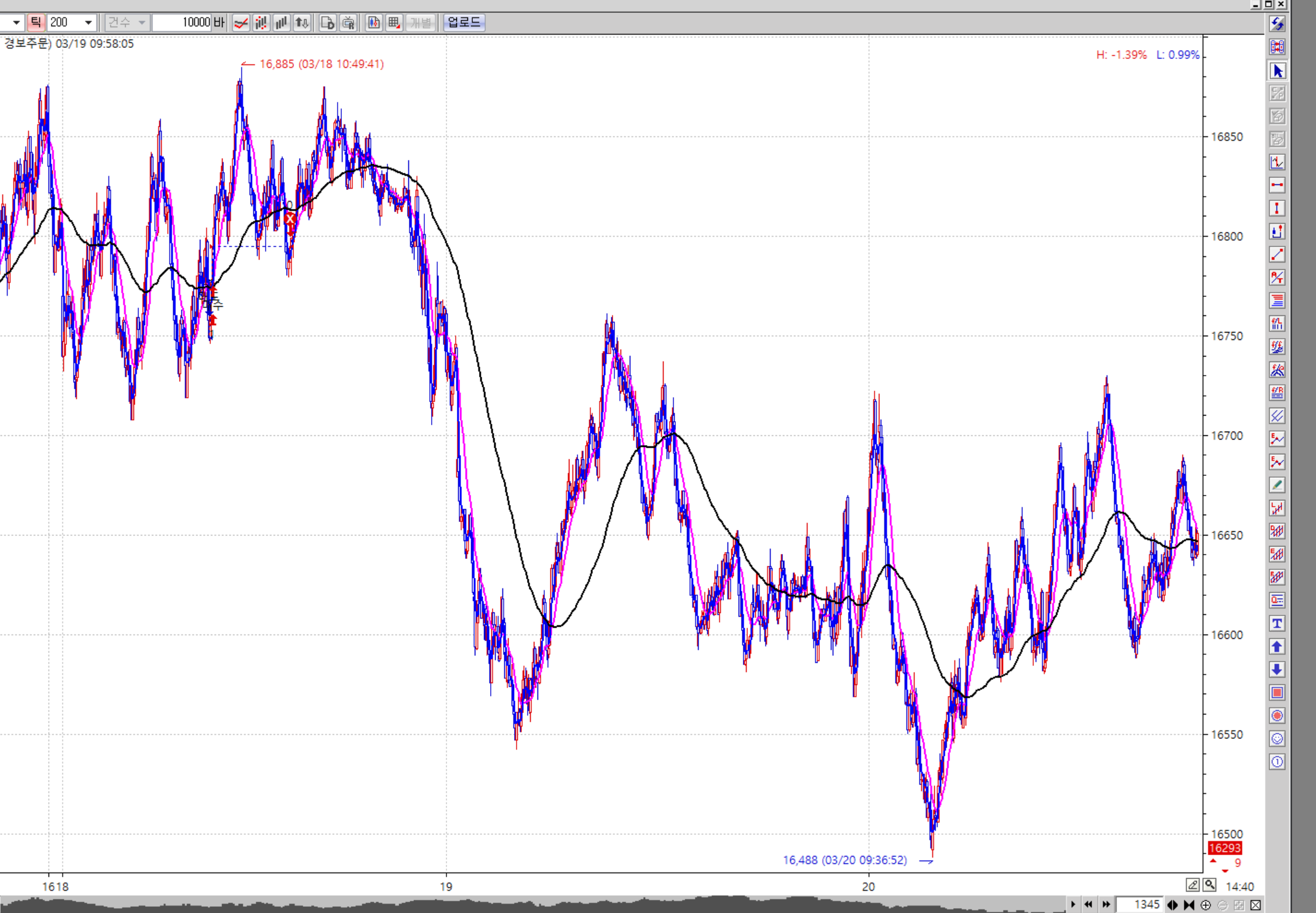This screenshot has width=1316, height=913.
Task: Click the pencil edit icon at chart bottom
Action: point(1192,885)
